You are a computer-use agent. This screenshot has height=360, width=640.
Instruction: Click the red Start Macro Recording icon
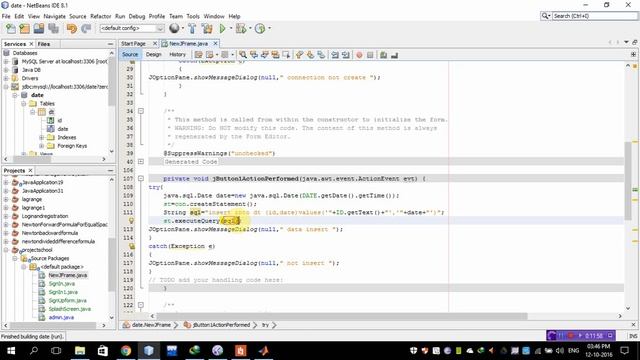tap(359, 55)
